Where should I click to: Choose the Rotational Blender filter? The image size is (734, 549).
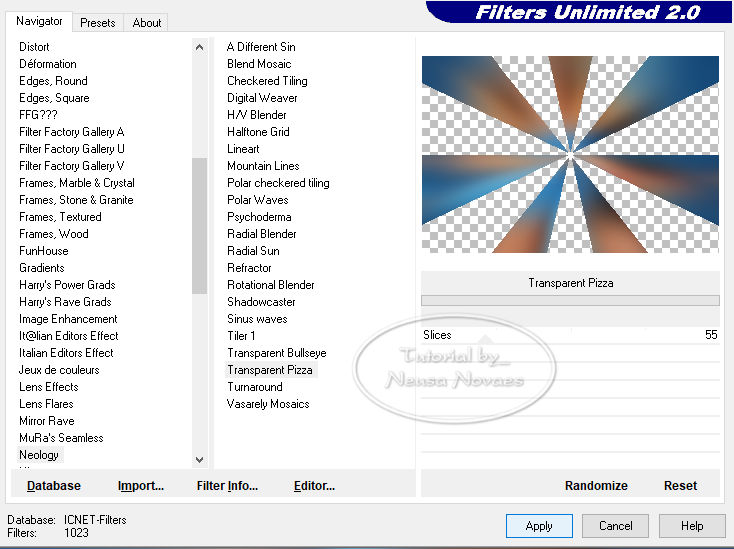271,285
